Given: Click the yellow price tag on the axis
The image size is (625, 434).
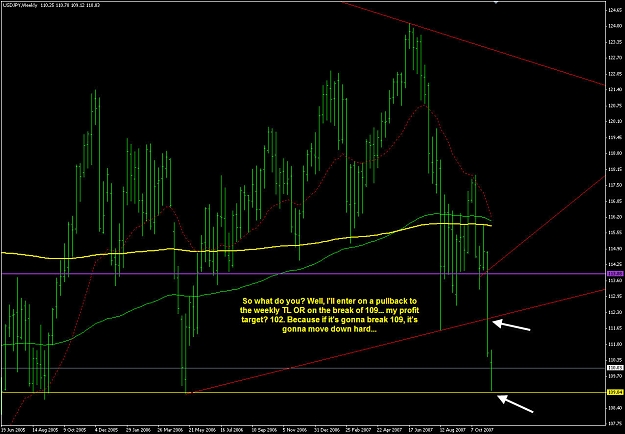Looking at the screenshot, I should pos(613,393).
